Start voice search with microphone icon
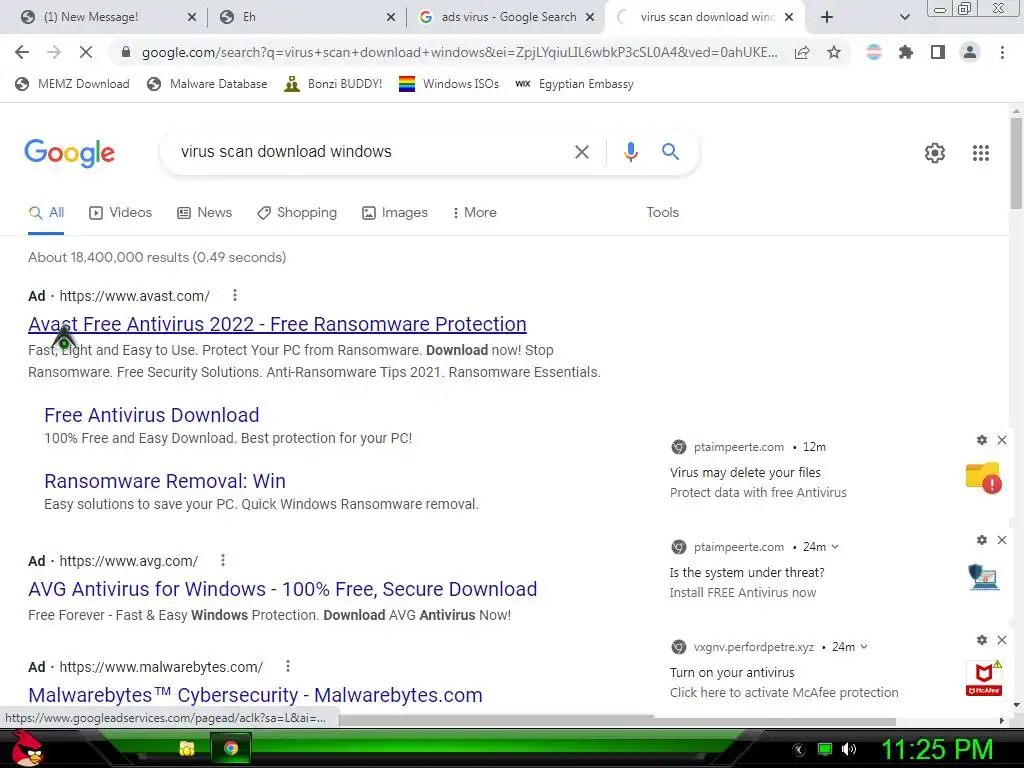This screenshot has width=1024, height=768. (x=630, y=152)
